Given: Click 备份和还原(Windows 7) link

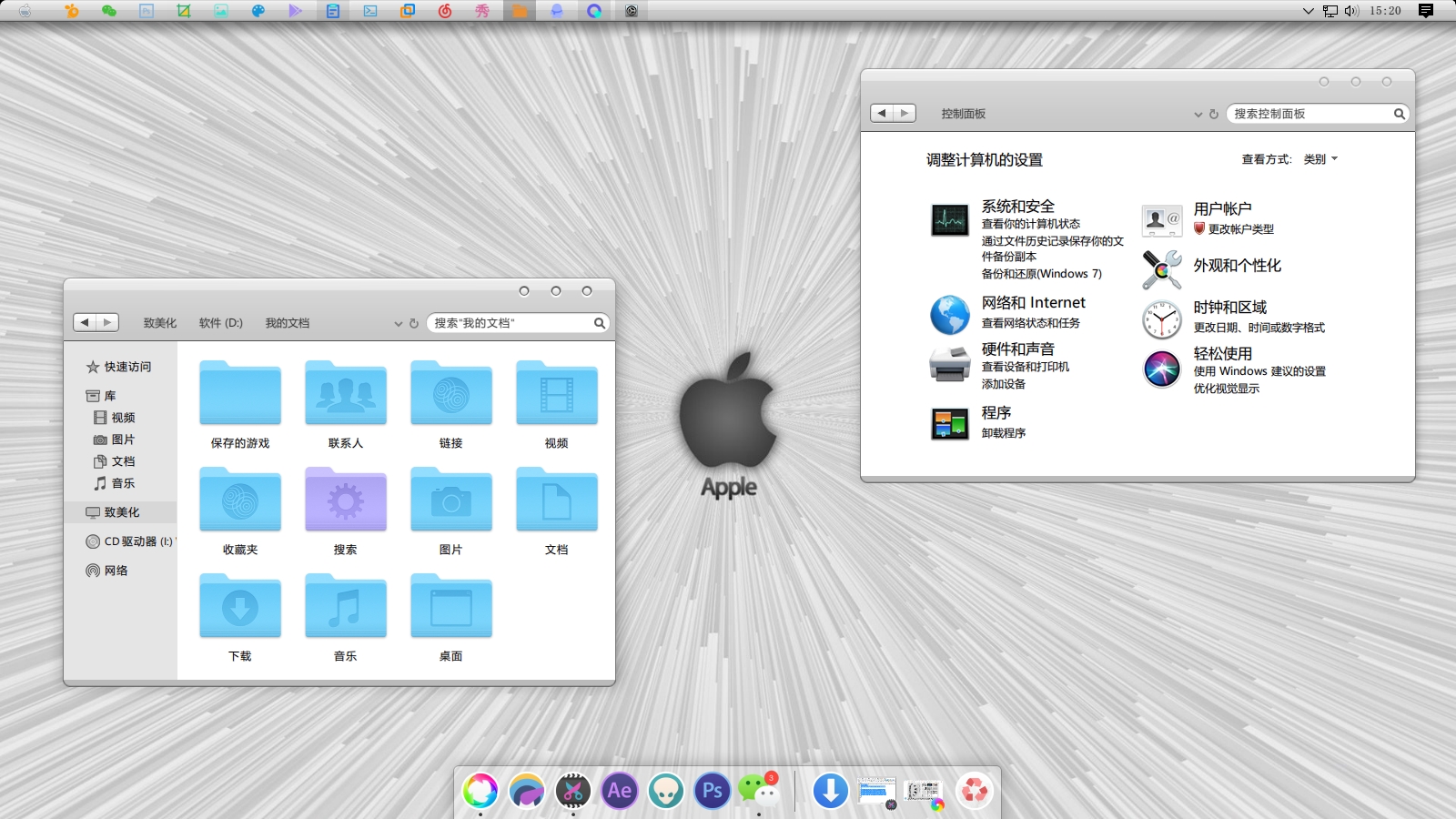Looking at the screenshot, I should click(1041, 274).
